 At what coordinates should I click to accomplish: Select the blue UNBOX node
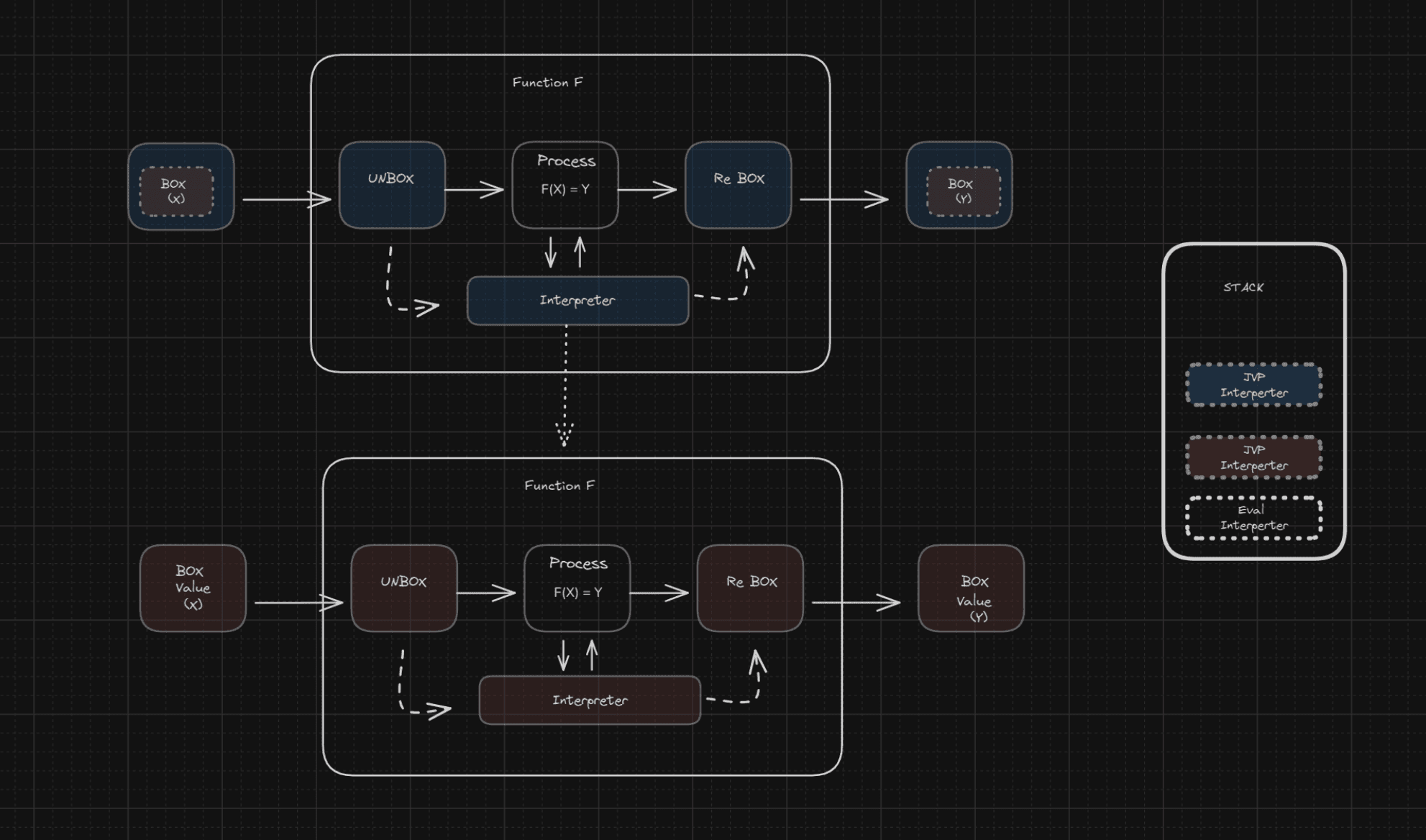[x=392, y=185]
